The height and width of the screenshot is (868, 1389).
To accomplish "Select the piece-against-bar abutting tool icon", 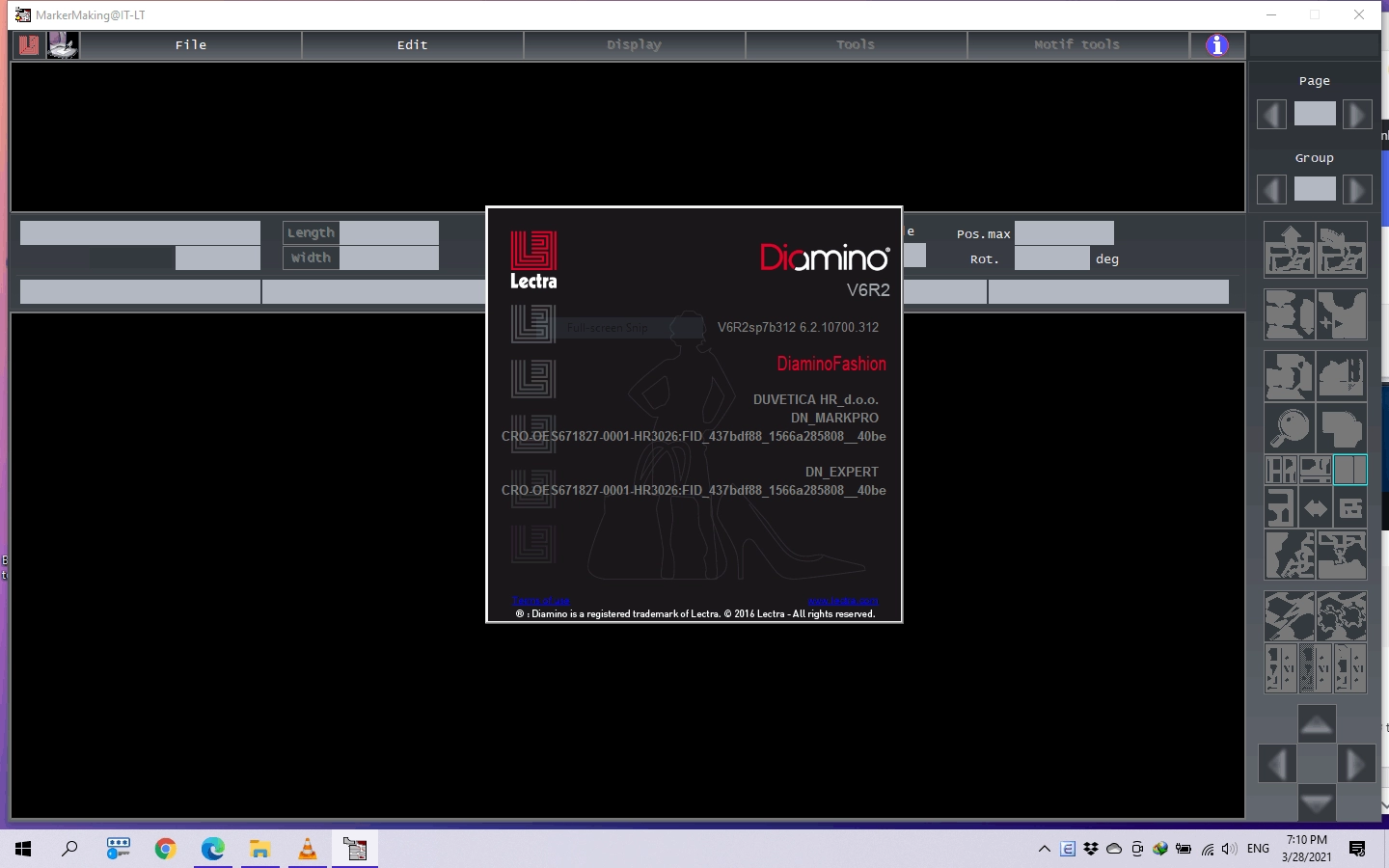I will [1342, 375].
